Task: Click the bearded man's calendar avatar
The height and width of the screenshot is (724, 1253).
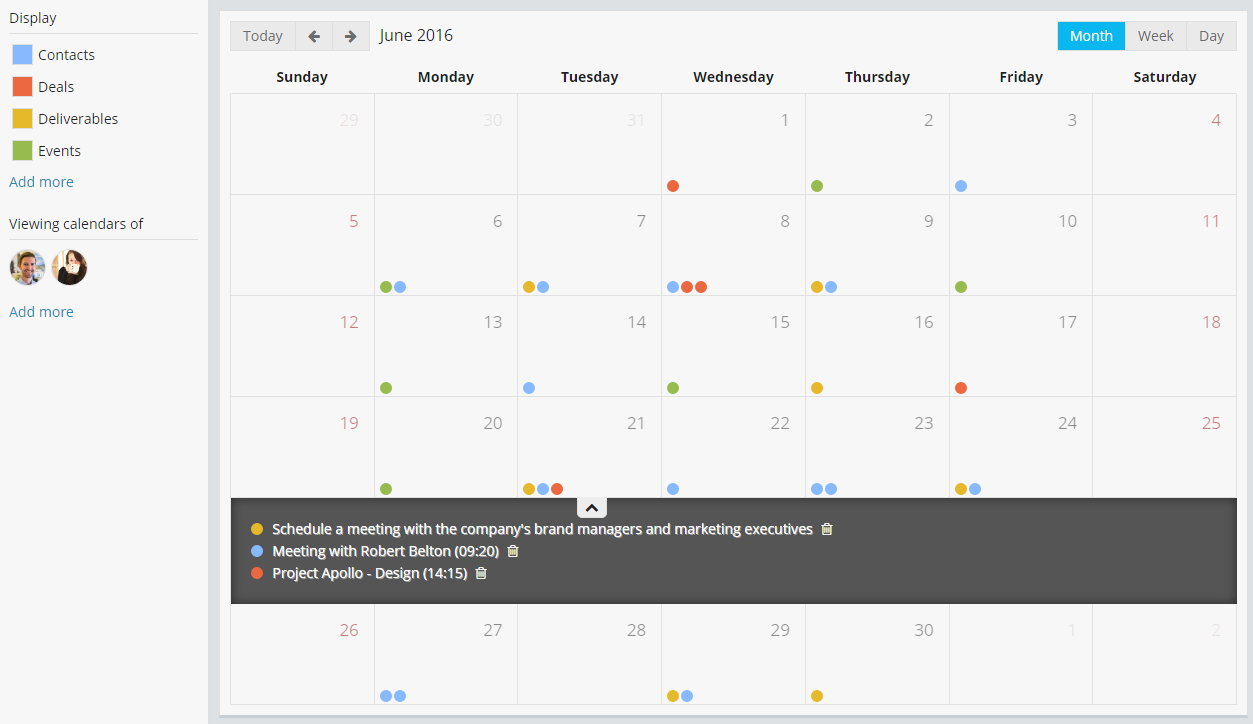Action: (x=27, y=268)
